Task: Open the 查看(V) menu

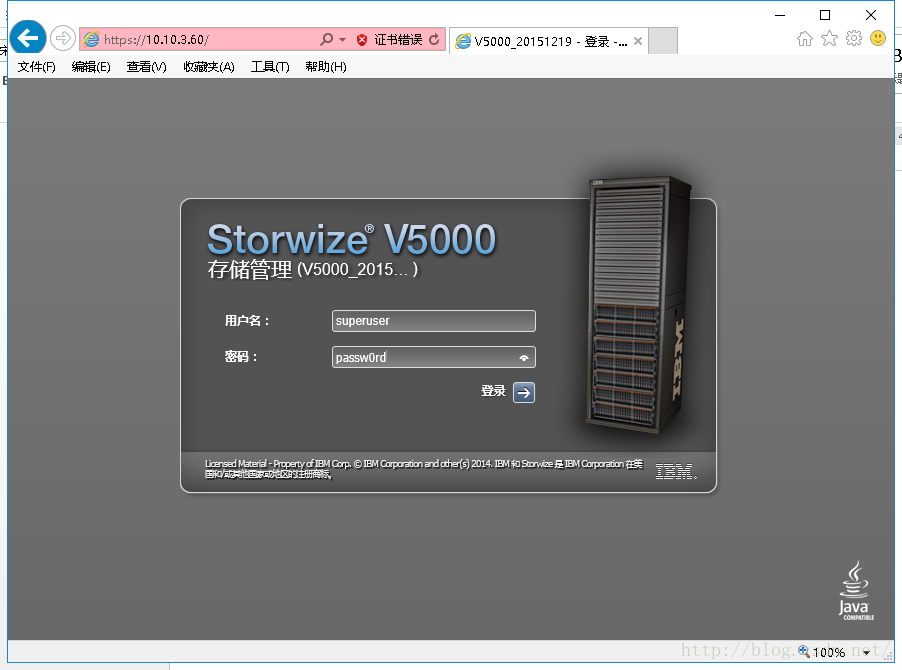Action: coord(146,67)
